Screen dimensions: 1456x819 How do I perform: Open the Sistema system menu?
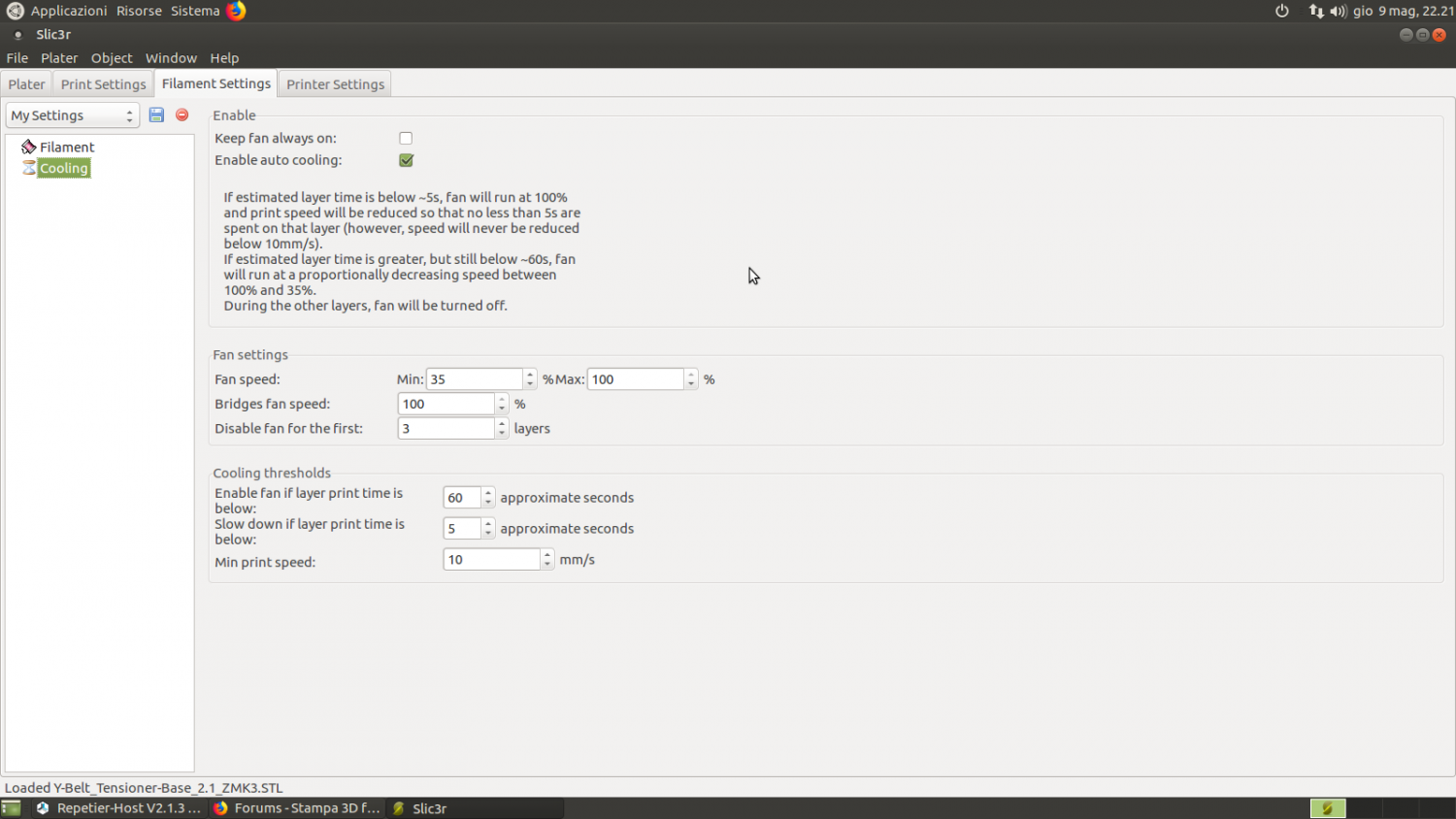click(195, 11)
